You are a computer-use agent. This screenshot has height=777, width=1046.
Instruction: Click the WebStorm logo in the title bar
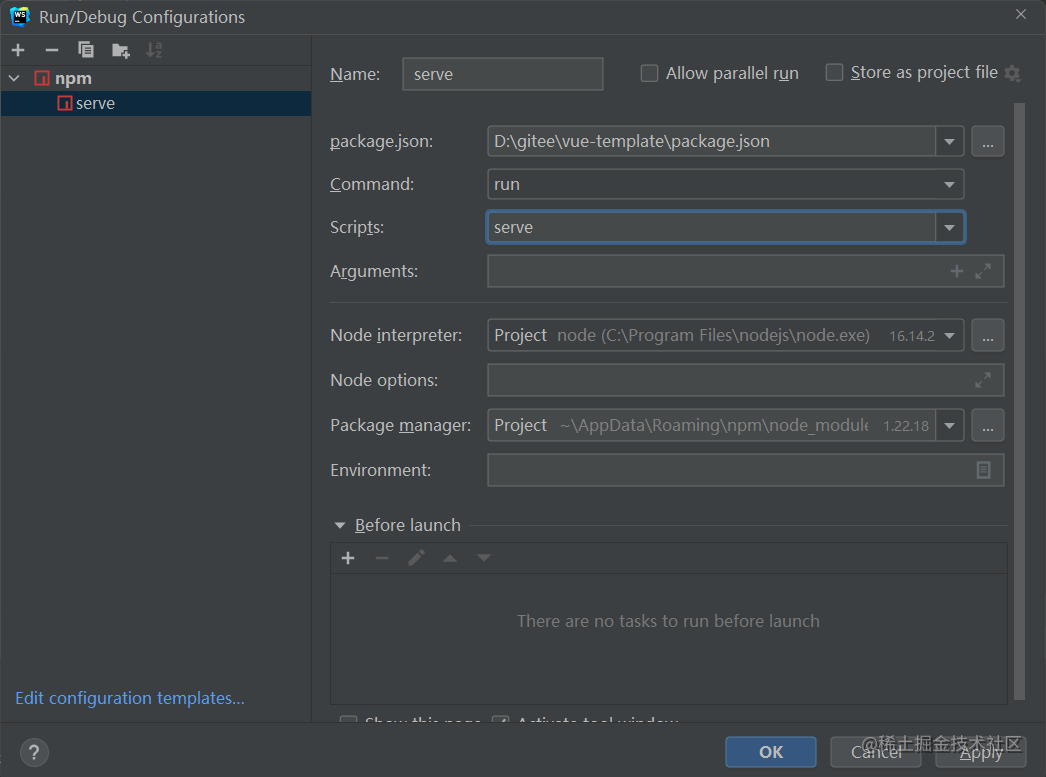[x=20, y=17]
